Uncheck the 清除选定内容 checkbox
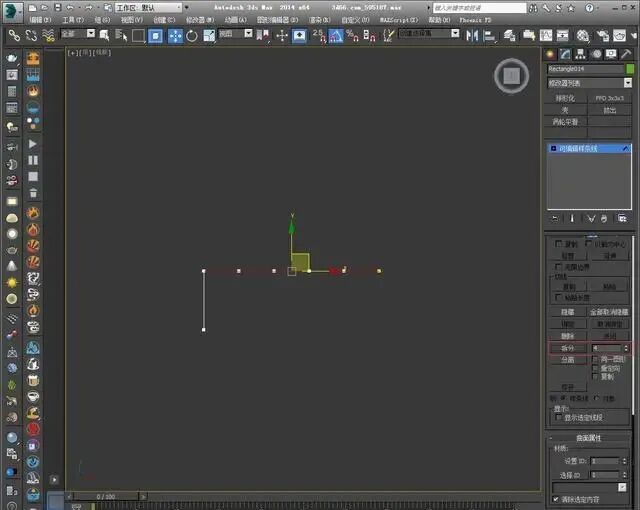 pos(556,499)
